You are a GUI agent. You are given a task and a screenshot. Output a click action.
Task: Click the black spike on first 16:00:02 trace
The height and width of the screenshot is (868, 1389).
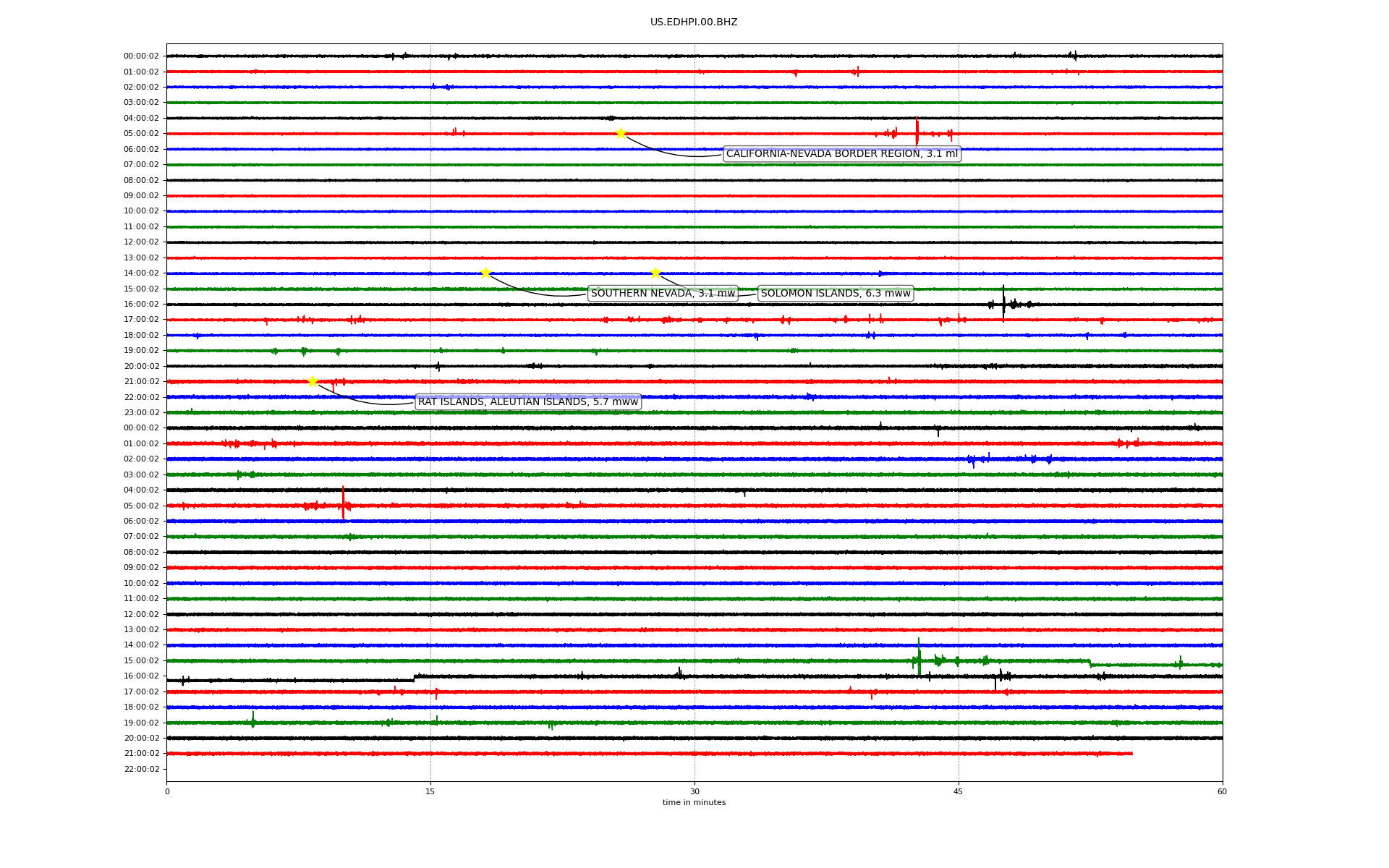1003,302
